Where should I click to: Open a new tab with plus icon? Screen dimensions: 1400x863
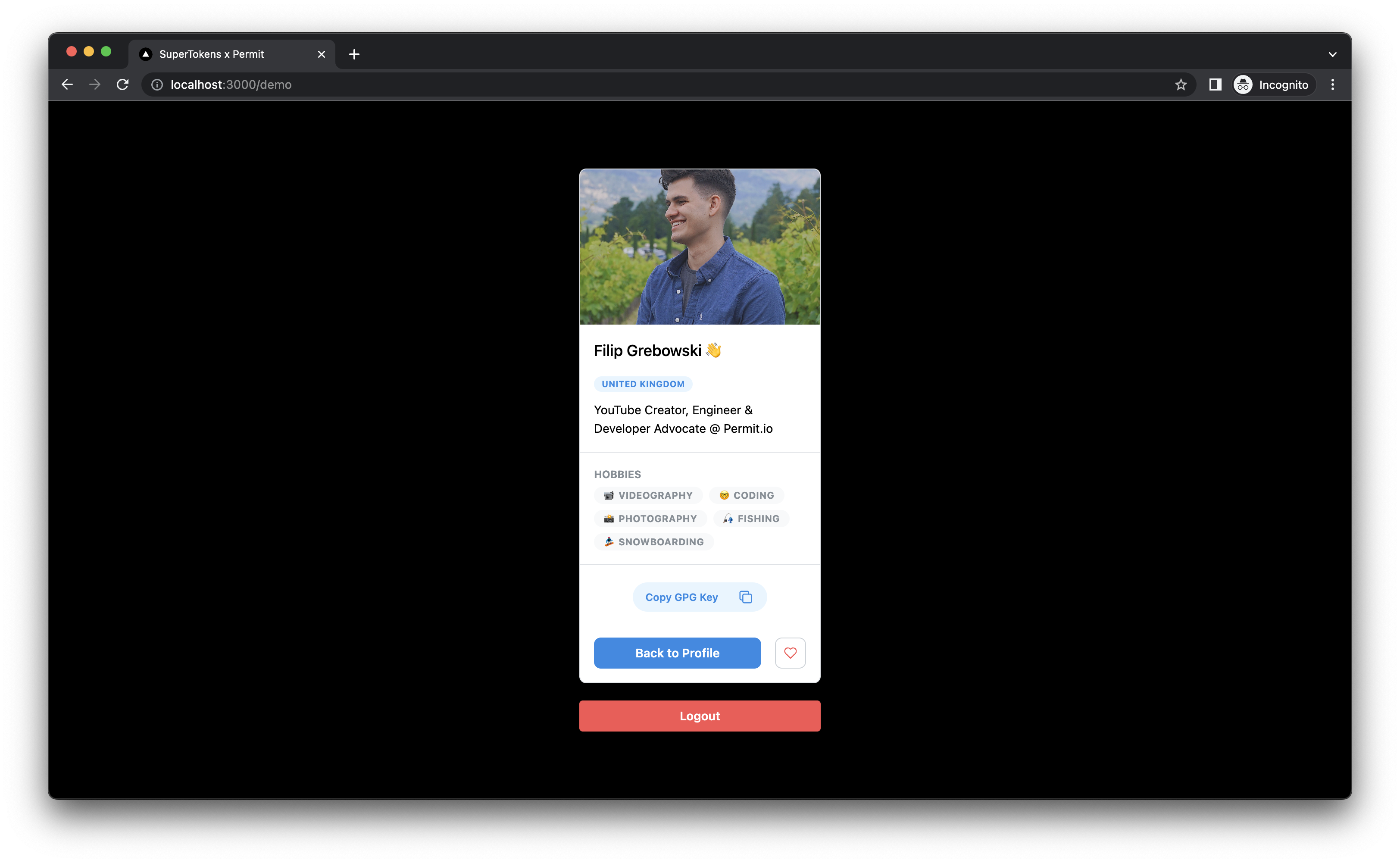point(354,54)
